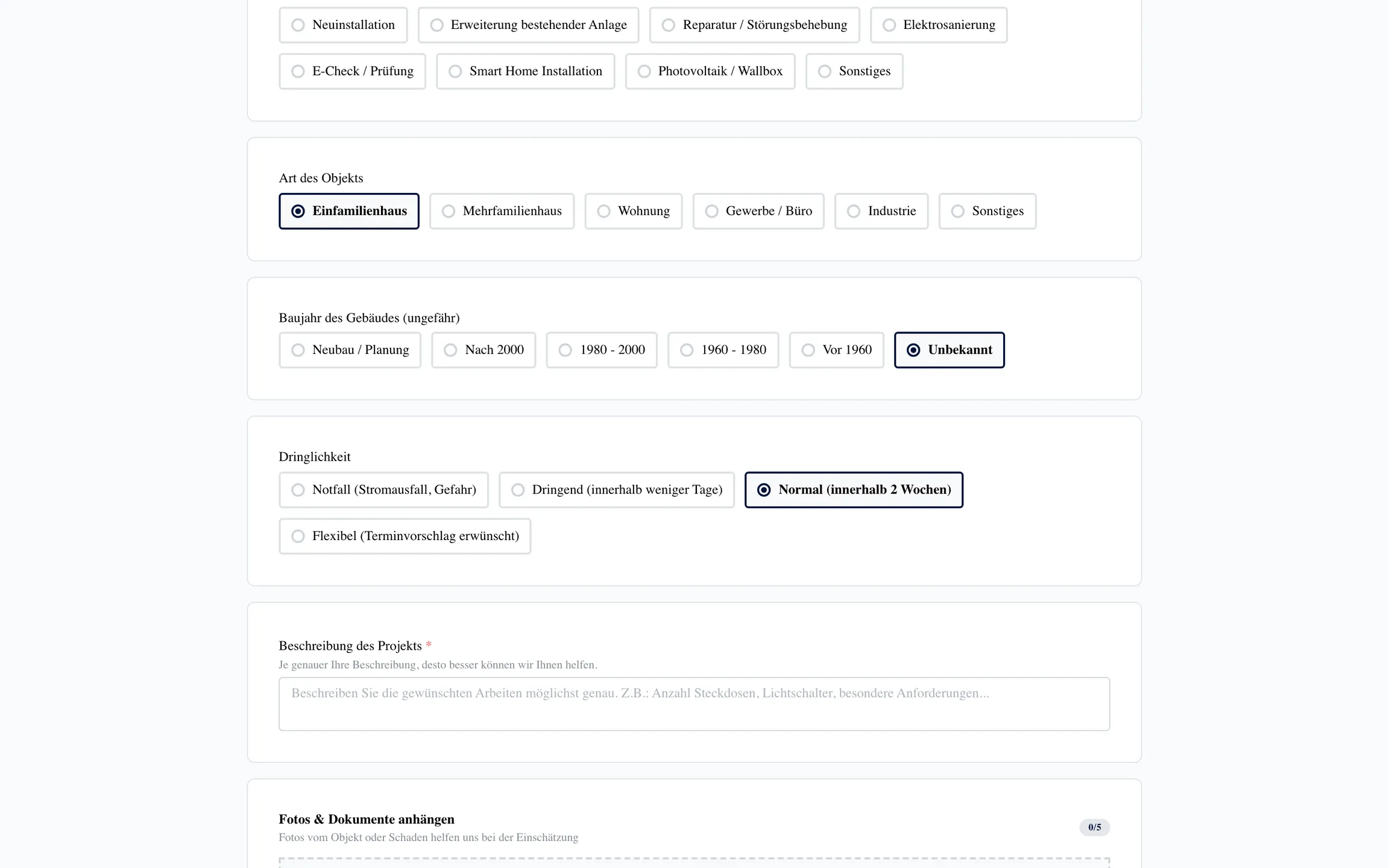This screenshot has height=868, width=1389.
Task: Choose Smart Home Installation option
Action: click(x=525, y=72)
